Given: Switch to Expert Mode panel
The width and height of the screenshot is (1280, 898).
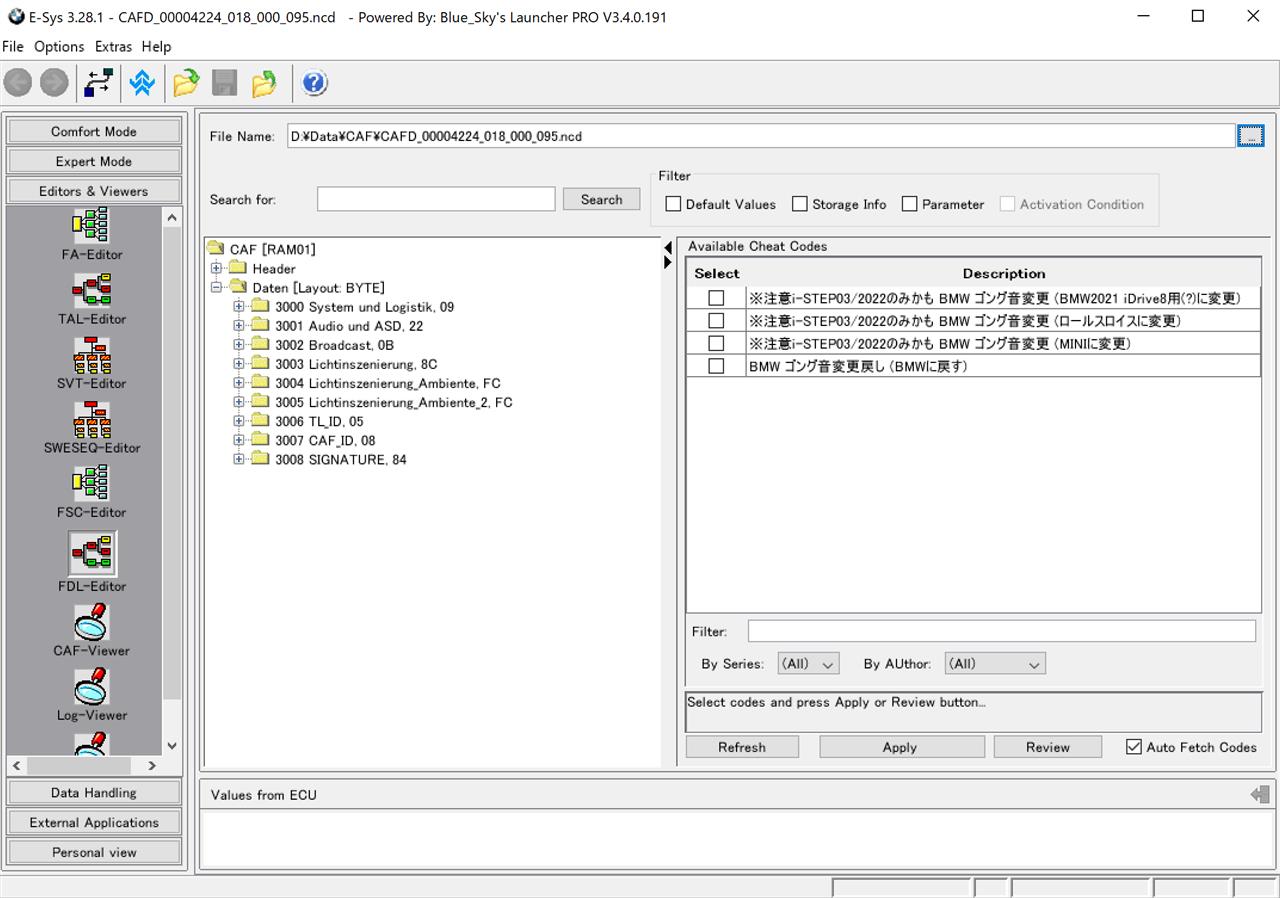Looking at the screenshot, I should tap(94, 161).
